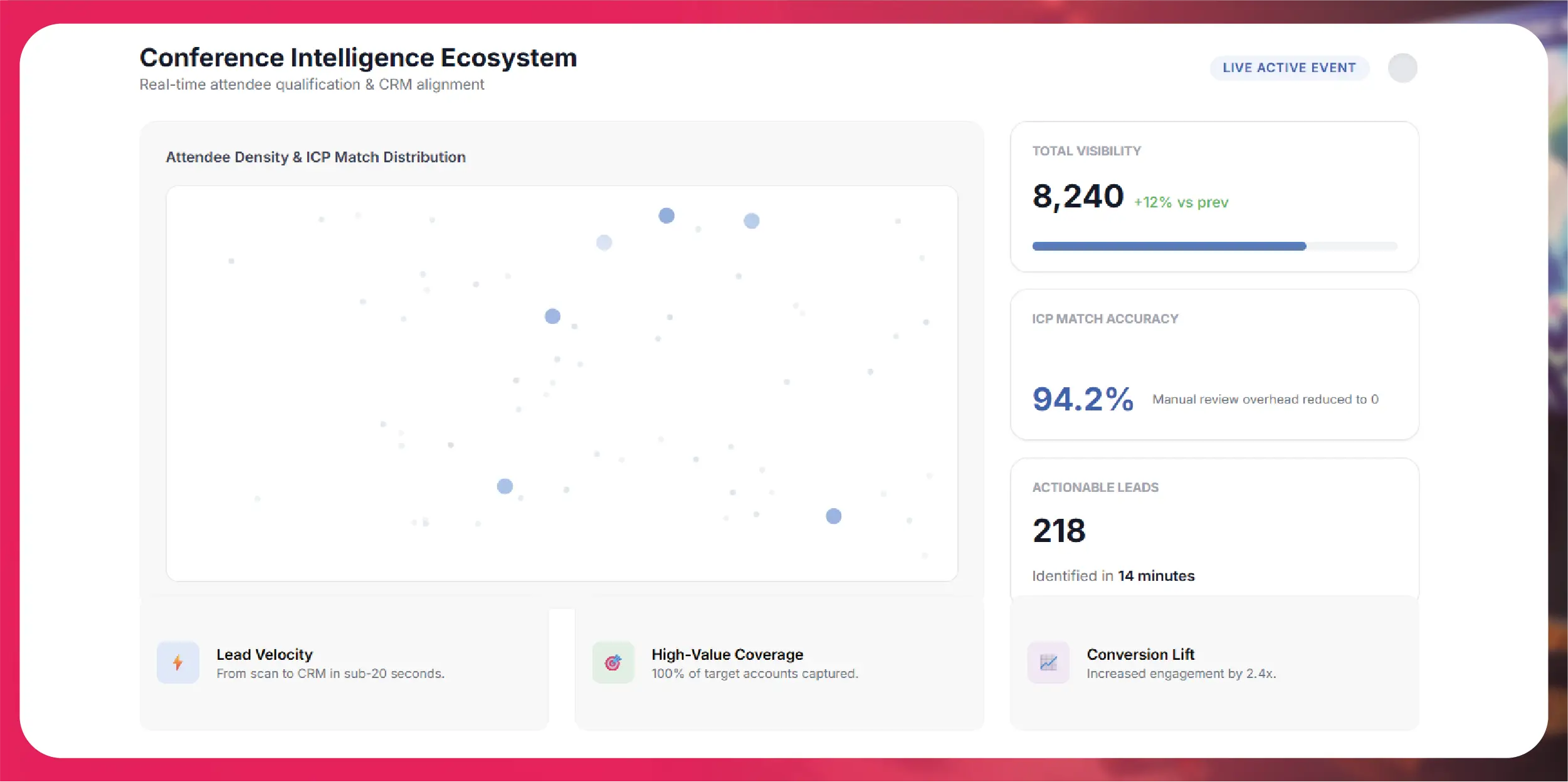The image size is (1568, 782).
Task: Open the Total Visibility card
Action: (x=1214, y=197)
